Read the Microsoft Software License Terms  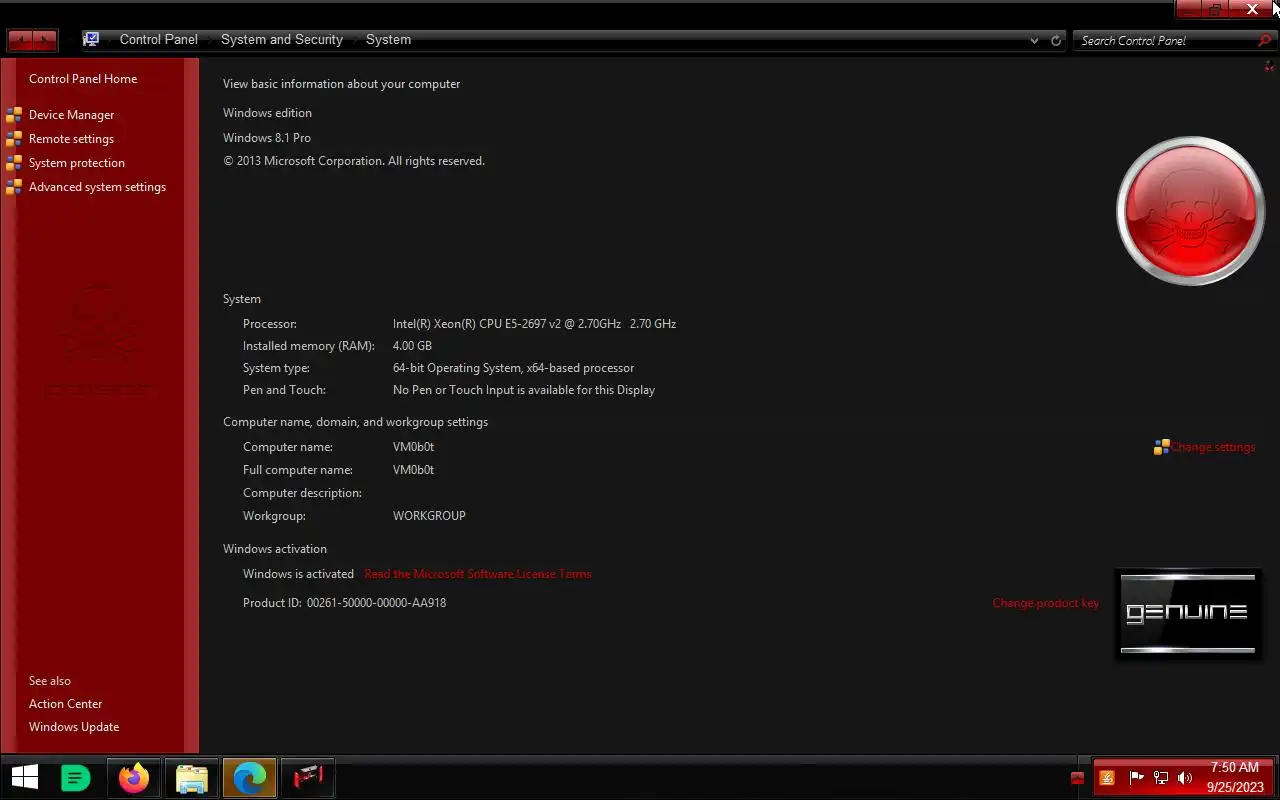click(478, 574)
